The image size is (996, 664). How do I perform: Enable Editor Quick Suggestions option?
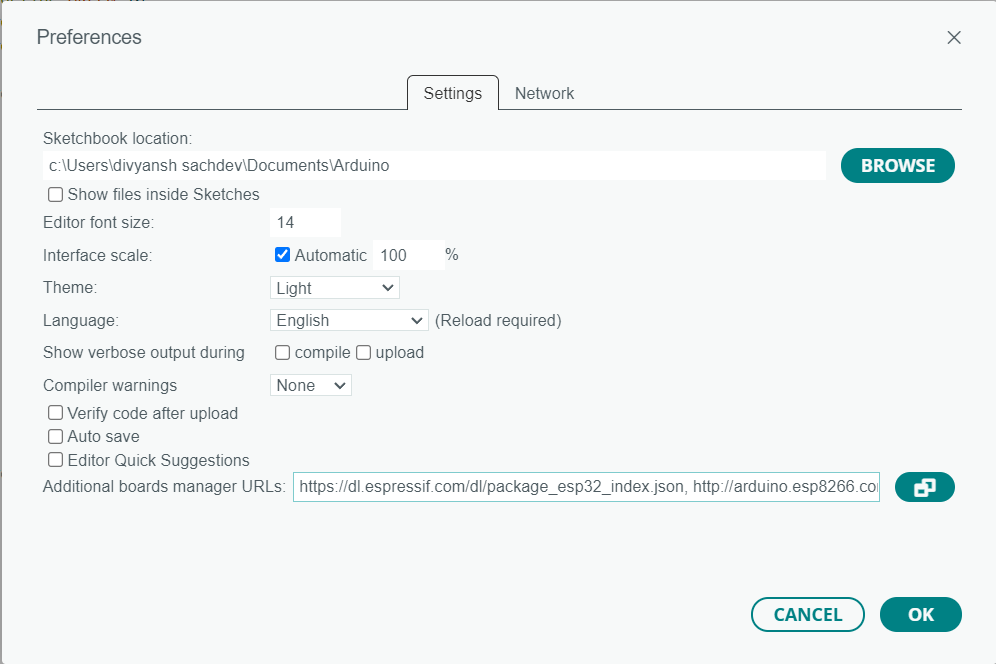tap(56, 460)
